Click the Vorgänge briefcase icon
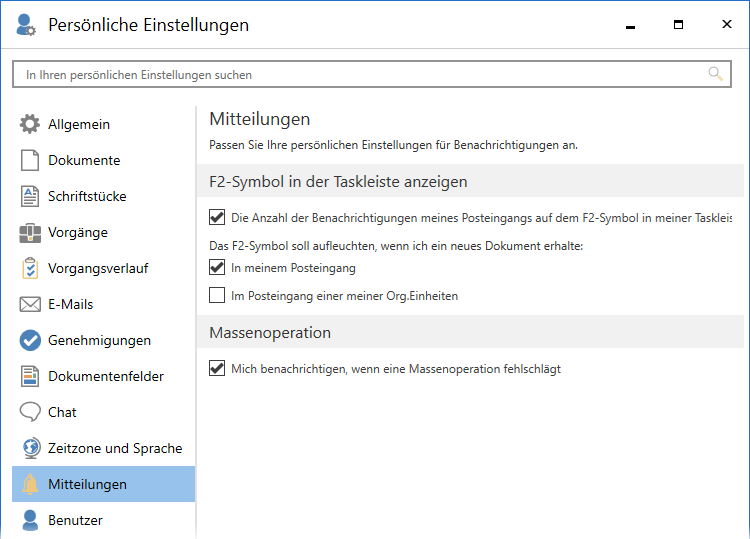Screen dimensions: 750x539 point(30,233)
